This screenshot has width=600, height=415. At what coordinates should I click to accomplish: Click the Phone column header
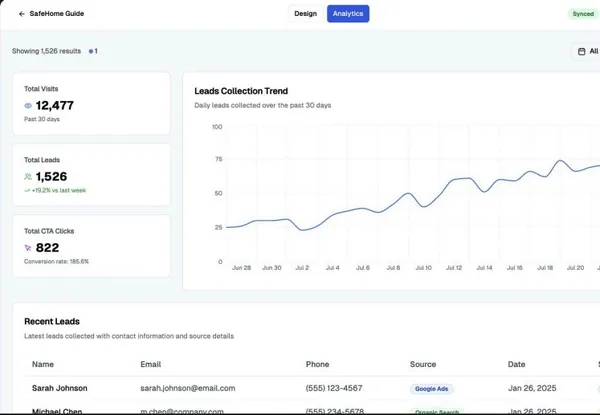(317, 364)
